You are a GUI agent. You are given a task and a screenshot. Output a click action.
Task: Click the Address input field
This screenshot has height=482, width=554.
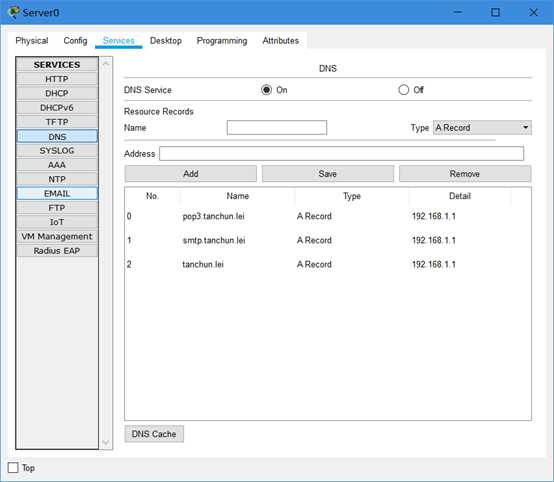tap(341, 154)
